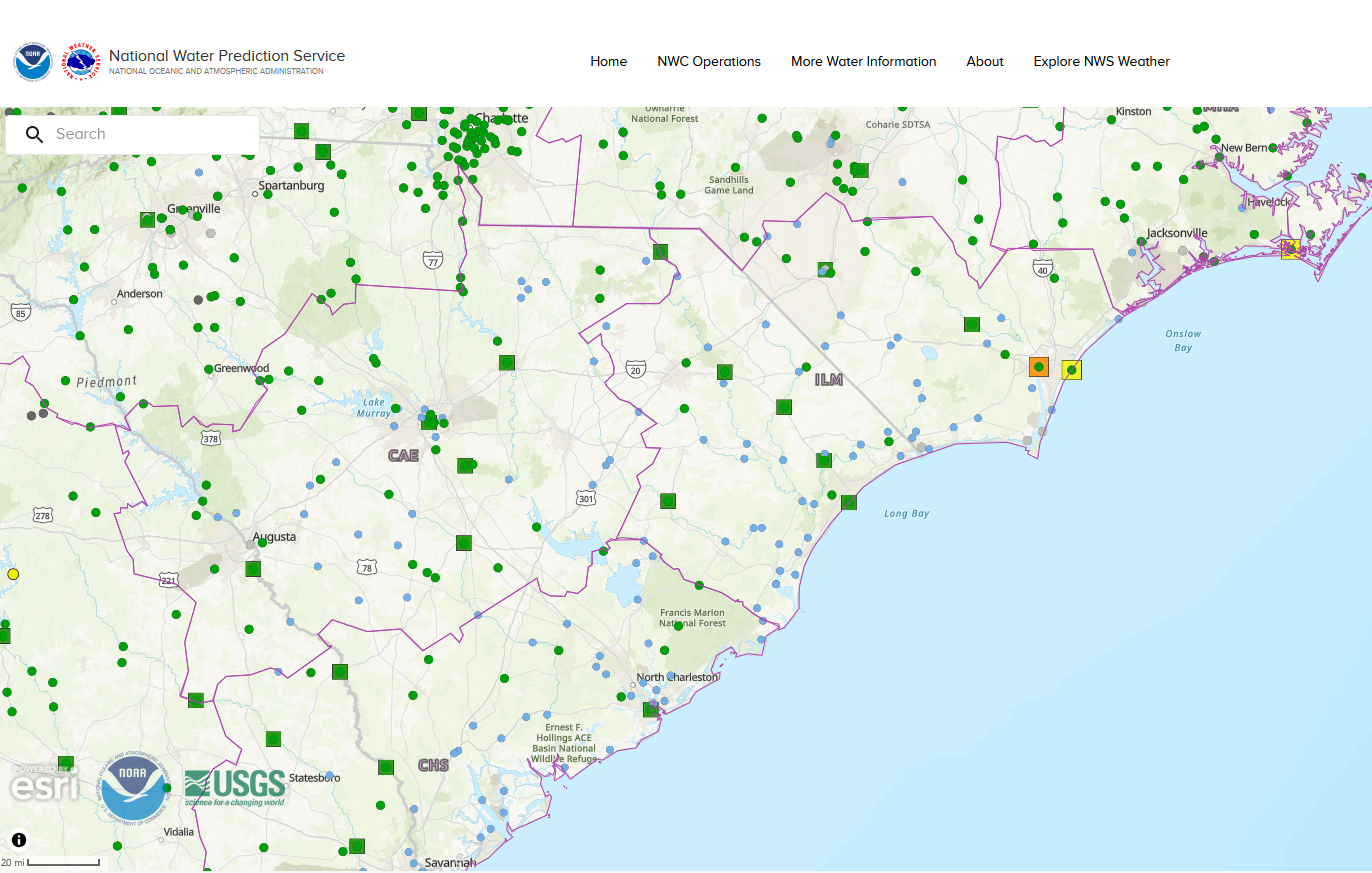Click the US 278 highway shield
Viewport: 1372px width, 873px height.
pyautogui.click(x=42, y=515)
